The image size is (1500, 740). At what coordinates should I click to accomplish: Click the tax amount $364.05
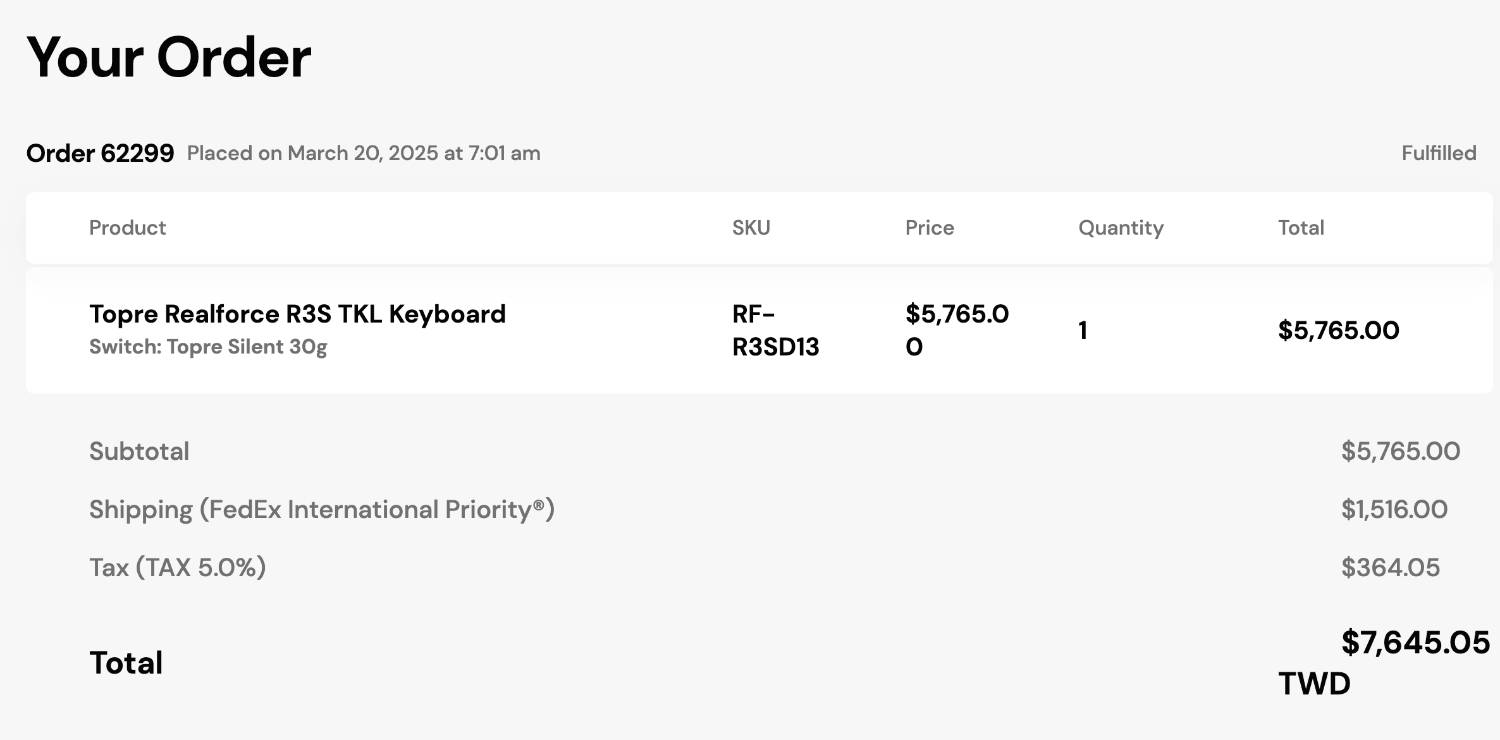coord(1390,567)
